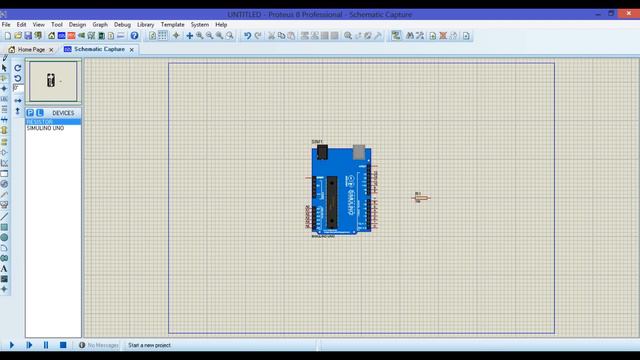The image size is (640, 360).
Task: Open the System menu
Action: tap(200, 25)
